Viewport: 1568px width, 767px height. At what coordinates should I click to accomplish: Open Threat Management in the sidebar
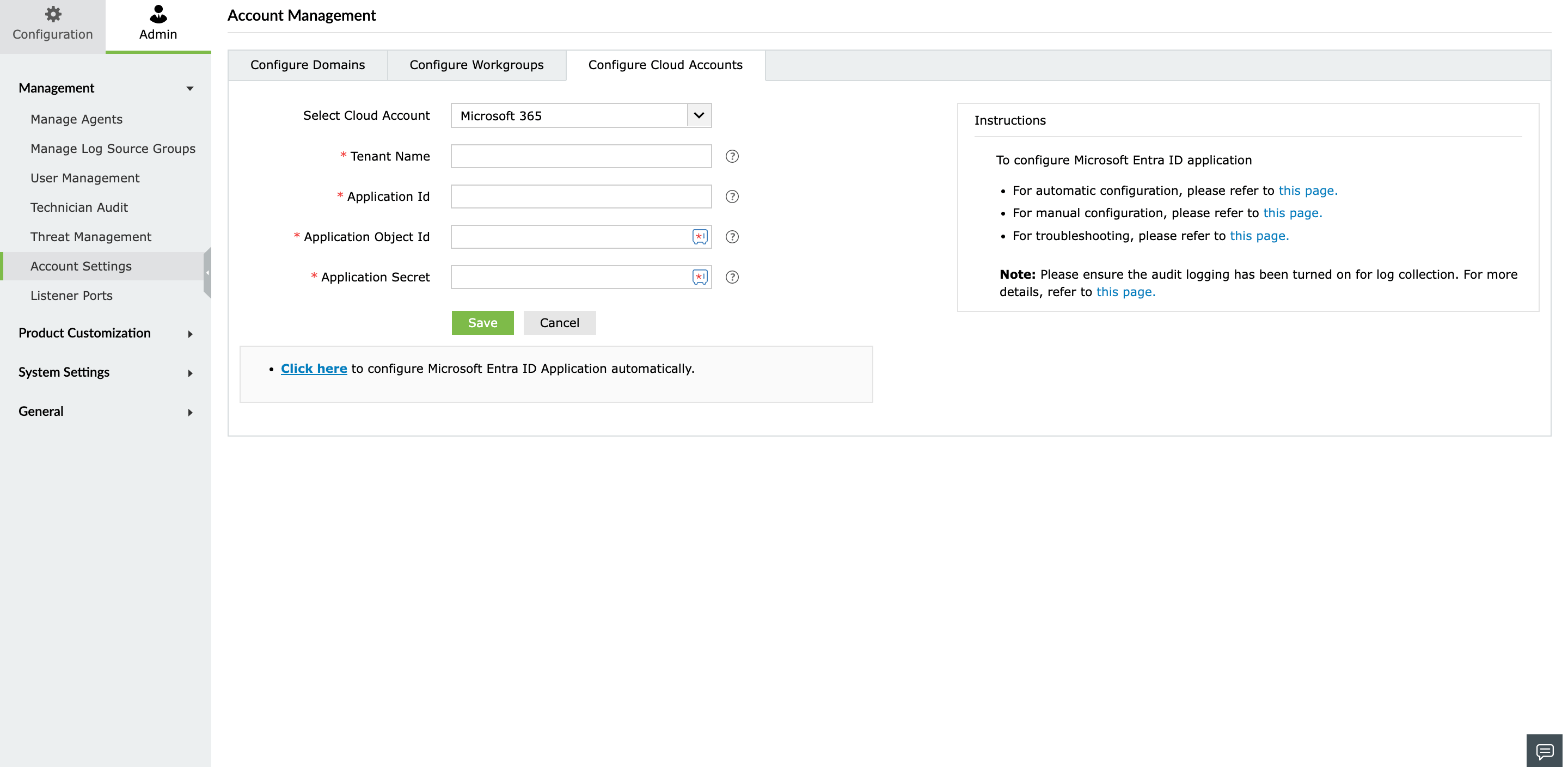91,237
